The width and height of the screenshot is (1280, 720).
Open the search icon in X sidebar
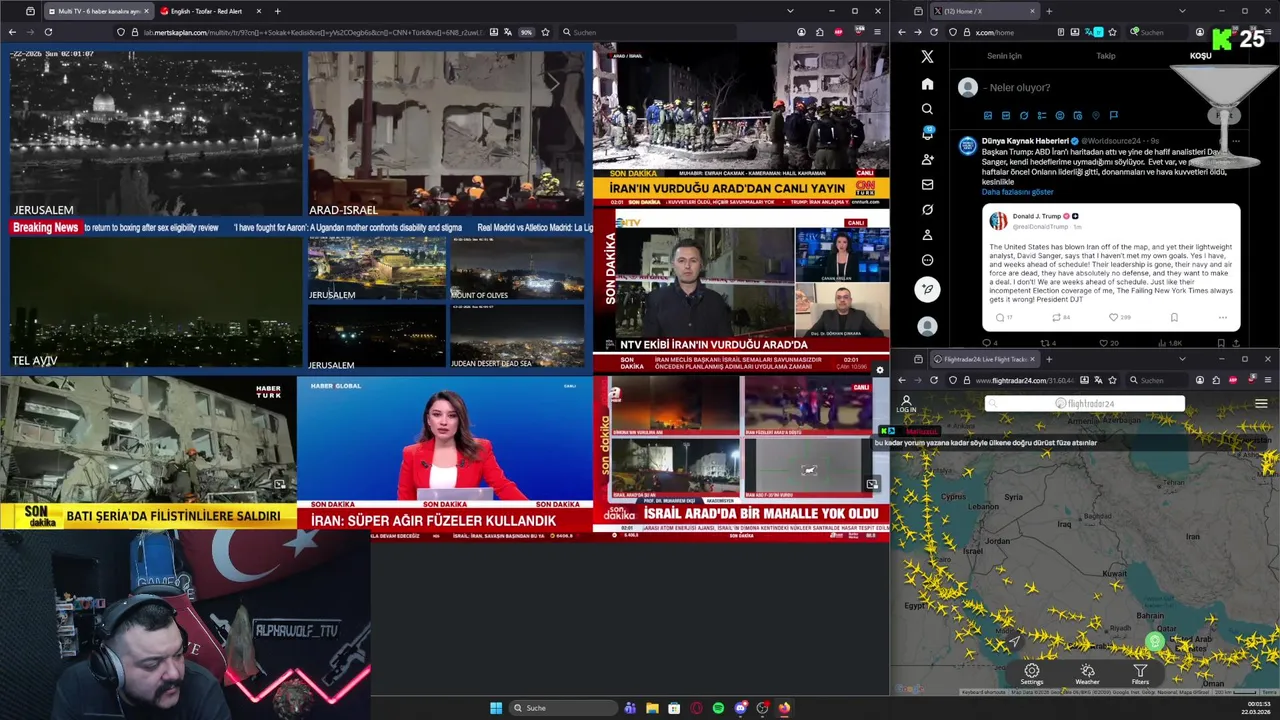coord(927,109)
